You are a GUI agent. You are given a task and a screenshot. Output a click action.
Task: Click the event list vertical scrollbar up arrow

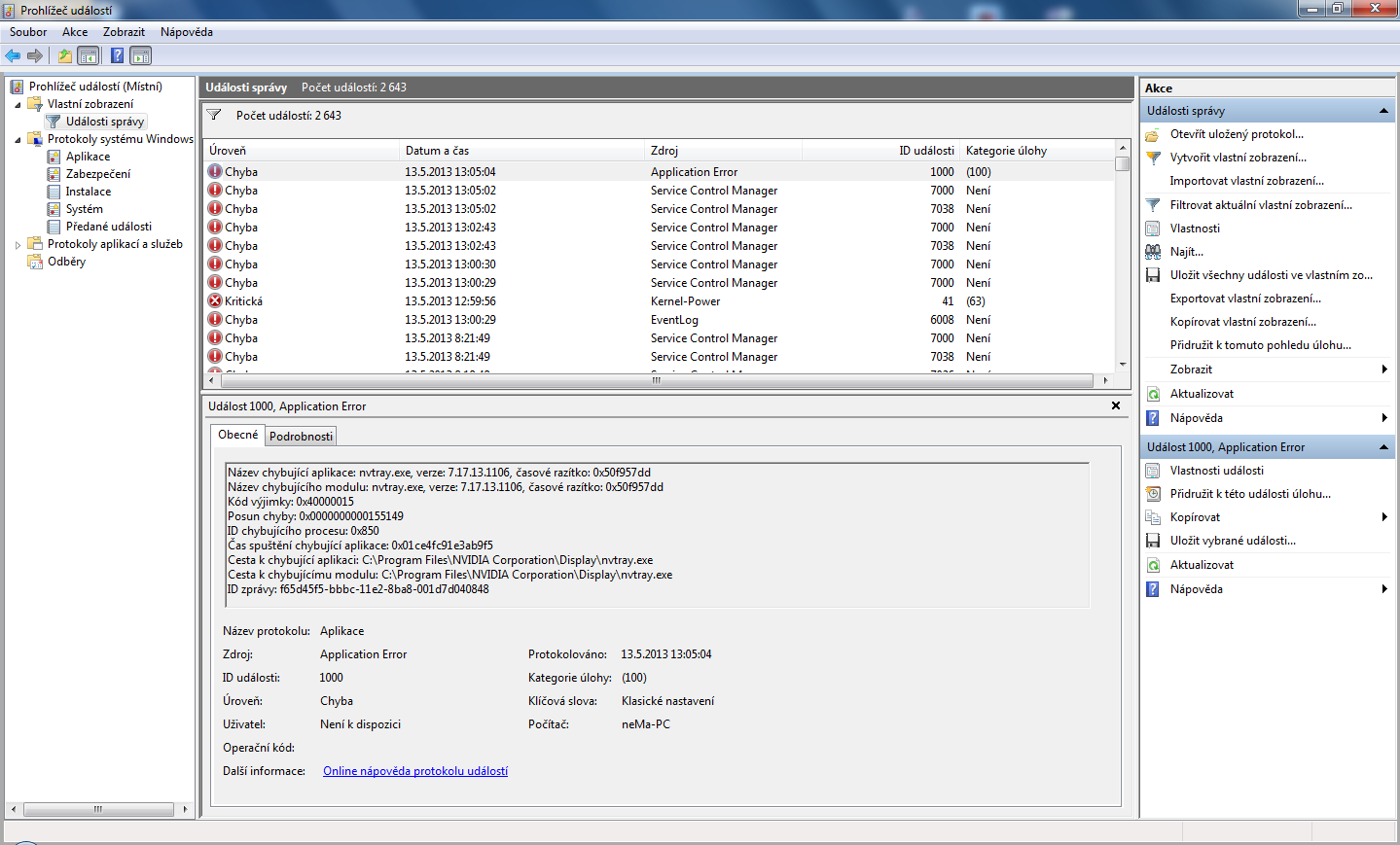(1123, 148)
